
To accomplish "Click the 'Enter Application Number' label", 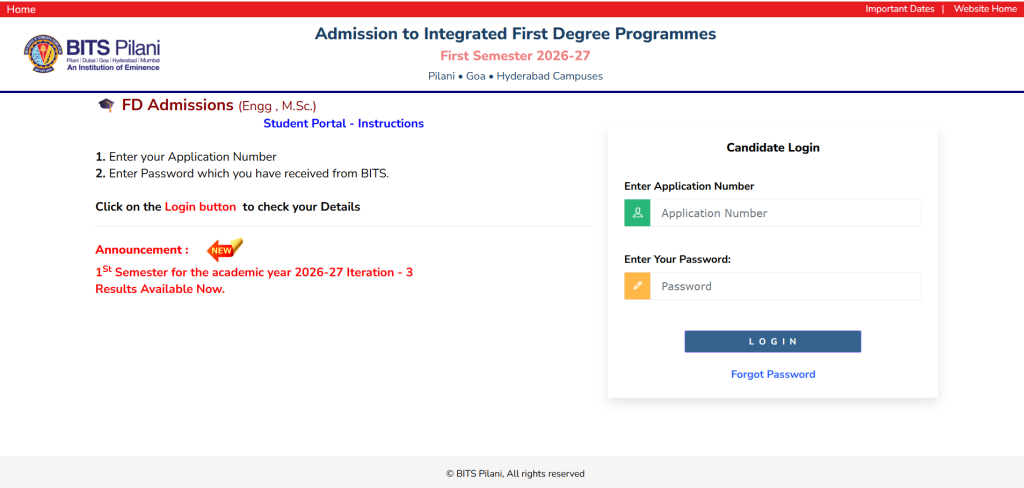I will [689, 186].
